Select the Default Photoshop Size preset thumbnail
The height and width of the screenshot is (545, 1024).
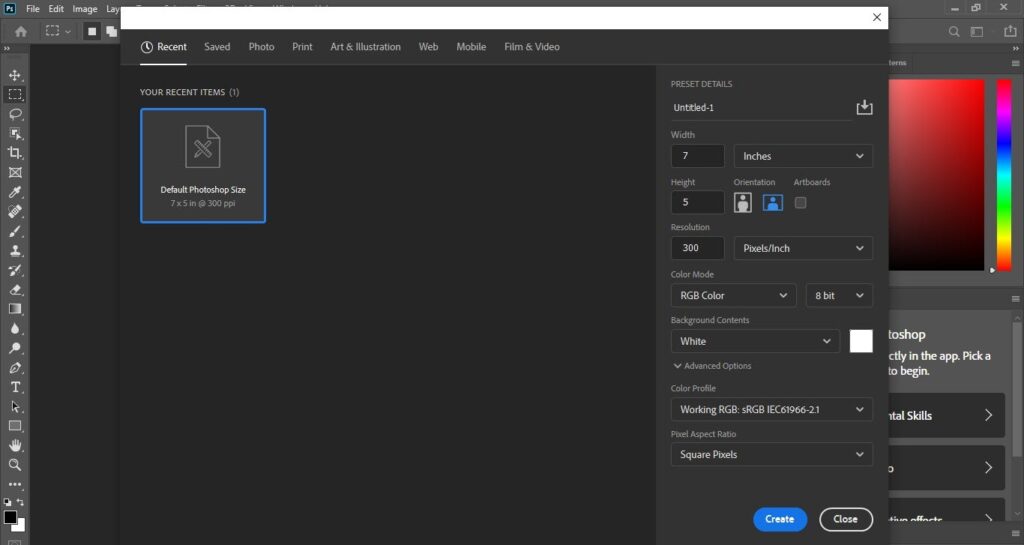203,166
